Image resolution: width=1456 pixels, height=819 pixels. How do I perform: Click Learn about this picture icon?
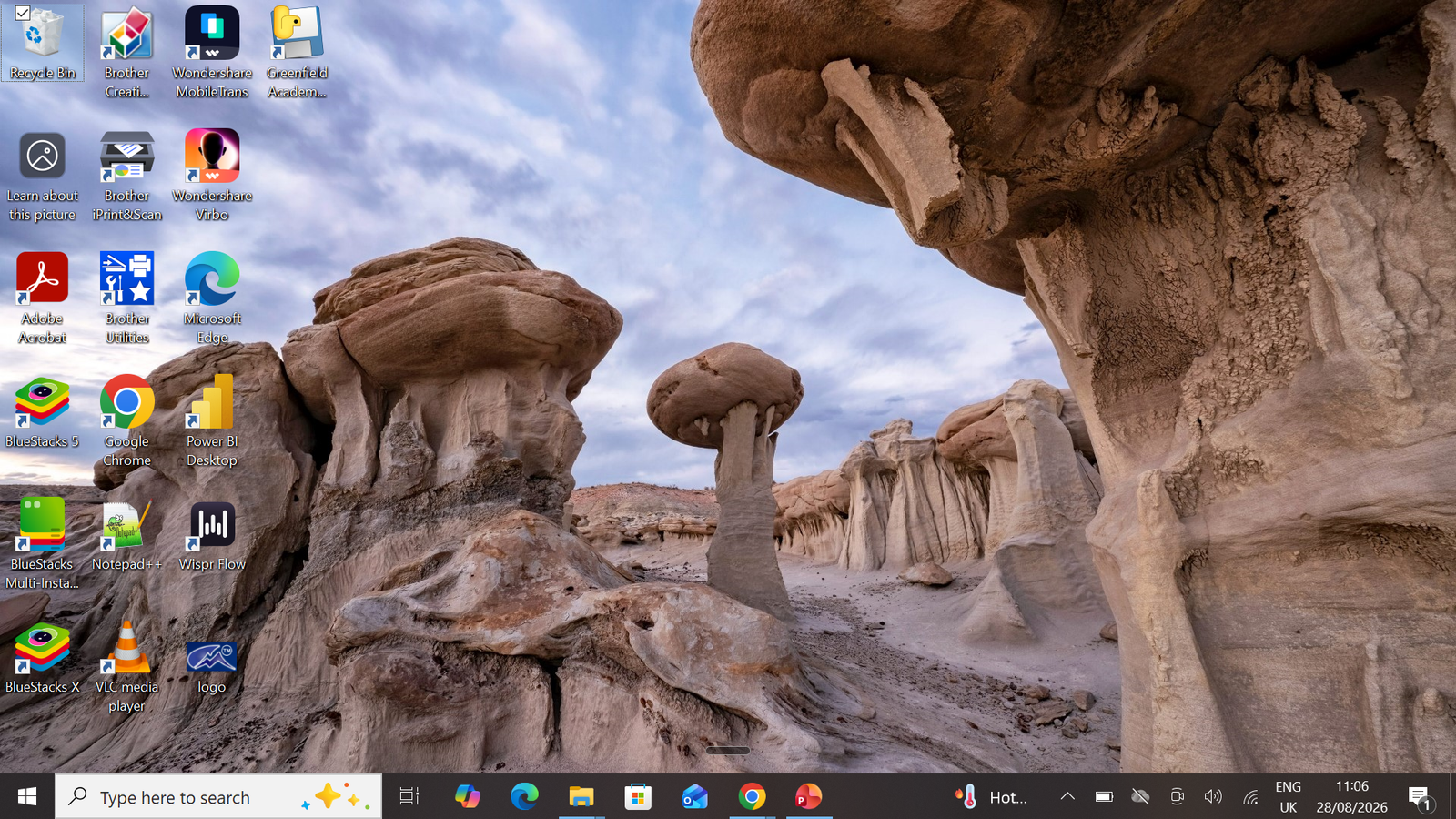coord(42,176)
